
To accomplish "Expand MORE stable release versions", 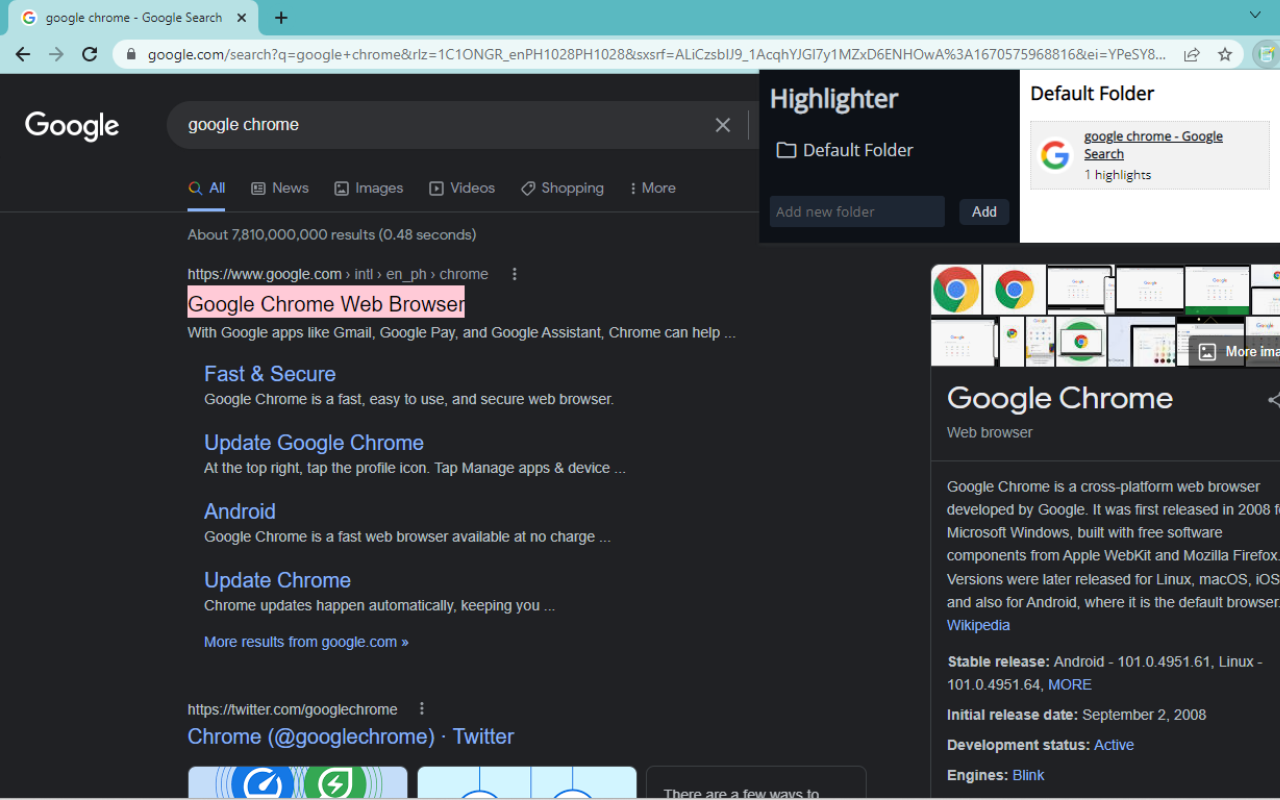I will pyautogui.click(x=1070, y=685).
